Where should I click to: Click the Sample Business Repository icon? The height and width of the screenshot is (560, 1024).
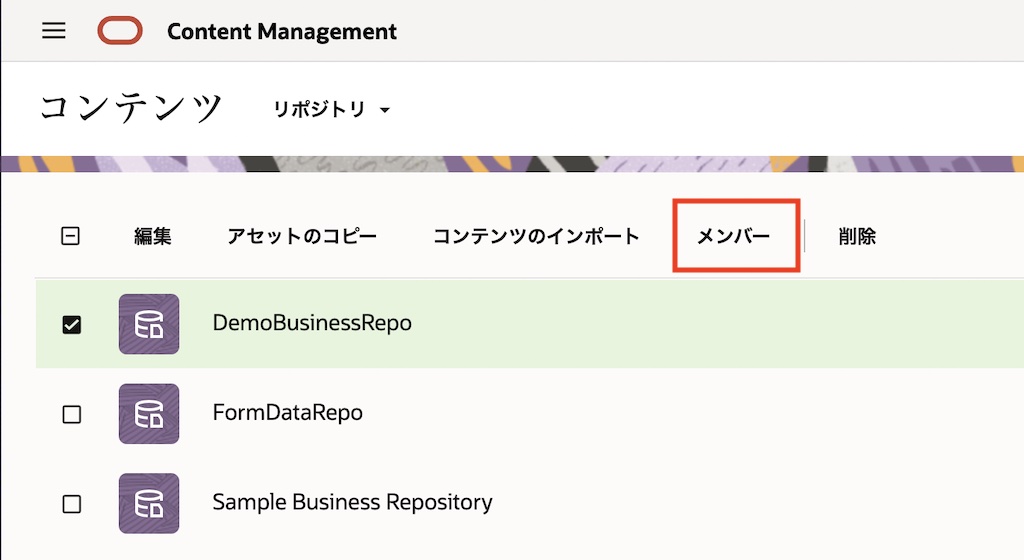149,503
